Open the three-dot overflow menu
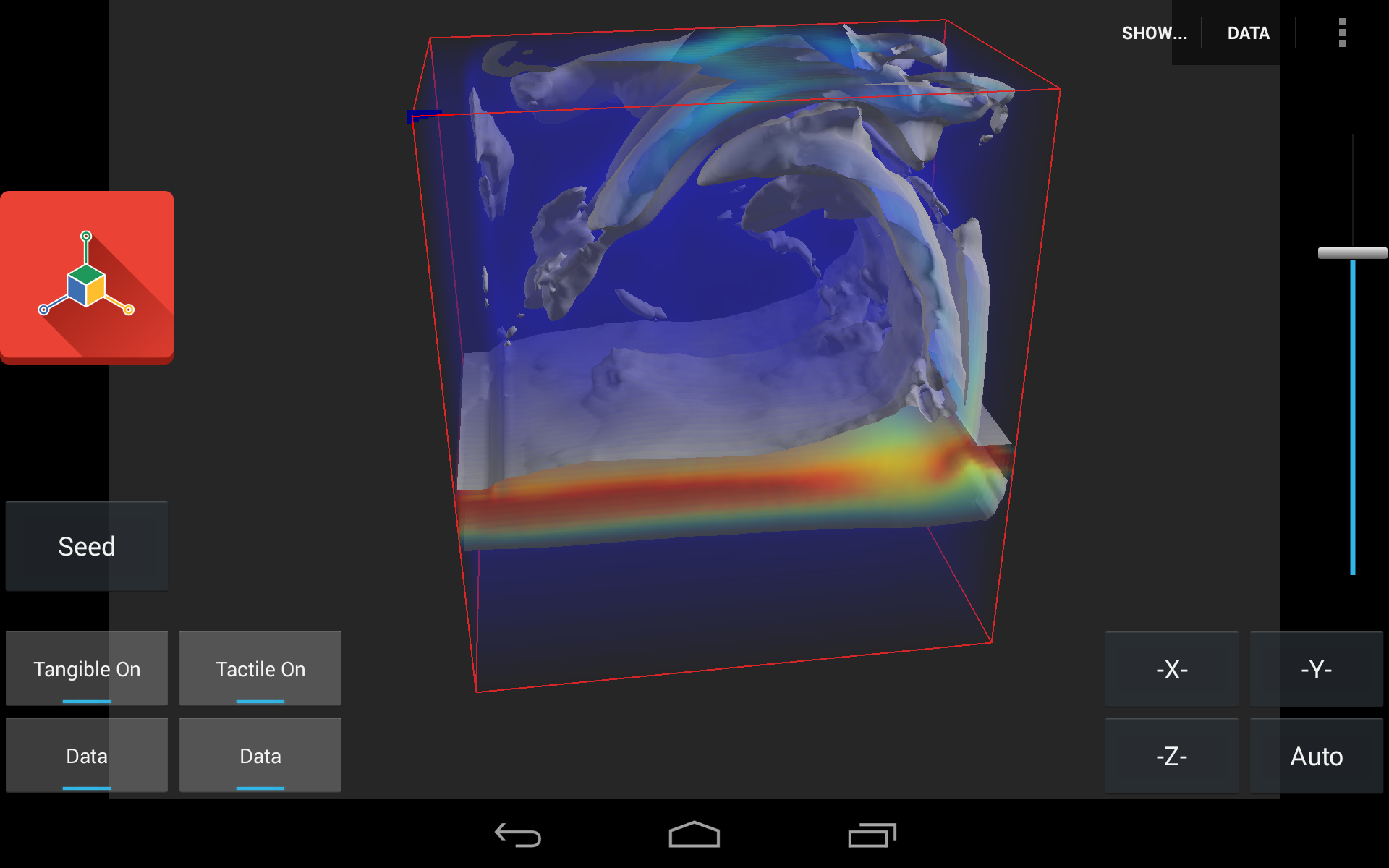Viewport: 1389px width, 868px height. point(1342,33)
